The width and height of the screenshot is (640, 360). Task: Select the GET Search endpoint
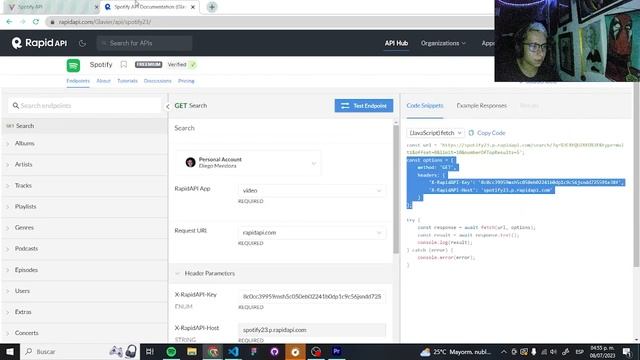tap(84, 126)
